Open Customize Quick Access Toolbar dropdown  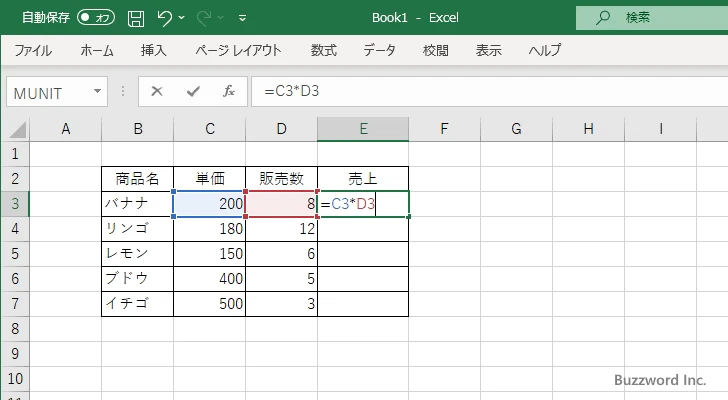pyautogui.click(x=242, y=18)
